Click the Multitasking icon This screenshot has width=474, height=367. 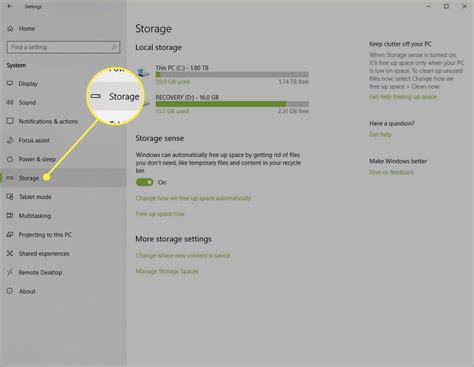tap(10, 216)
